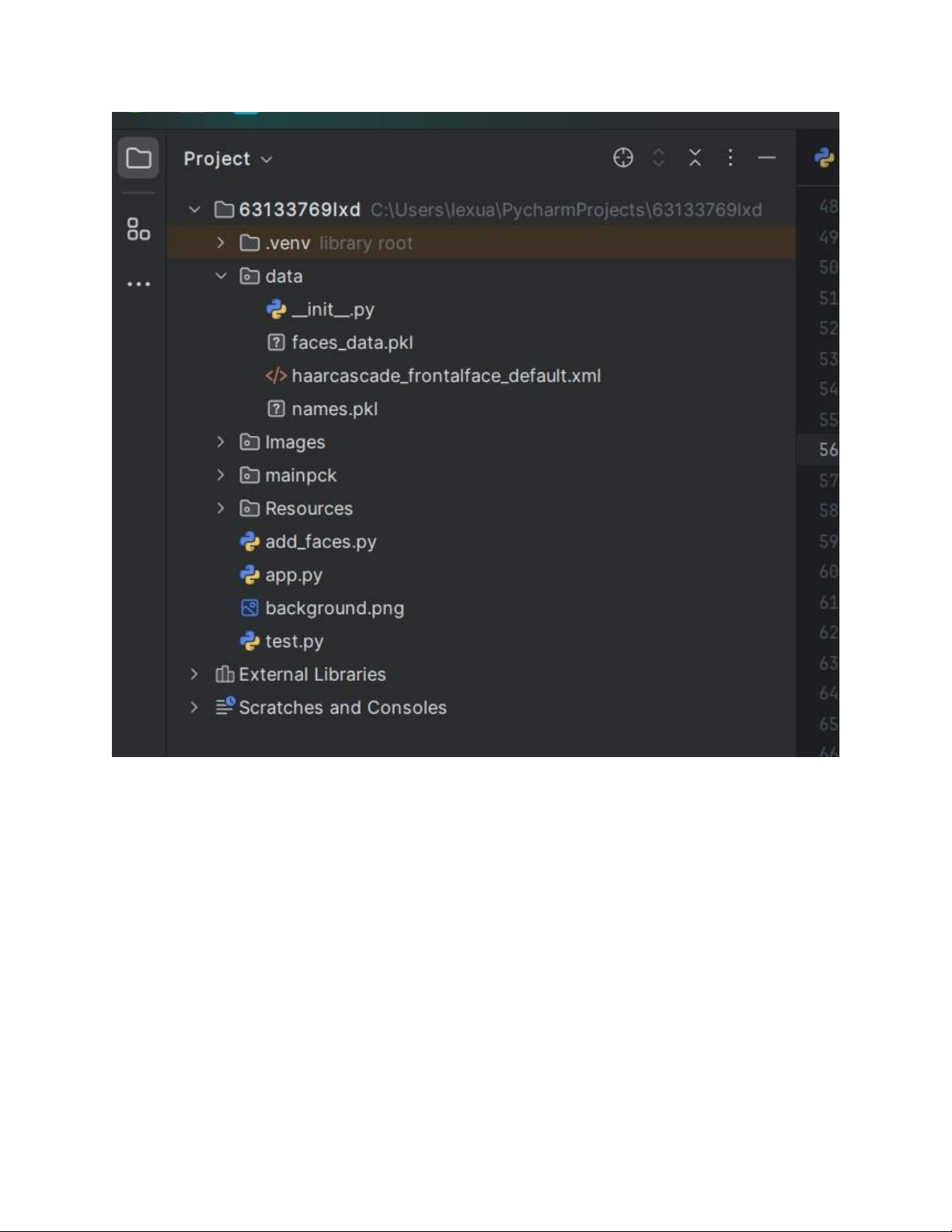This screenshot has width=952, height=1232.
Task: Click the Collapse All icon
Action: (x=695, y=158)
